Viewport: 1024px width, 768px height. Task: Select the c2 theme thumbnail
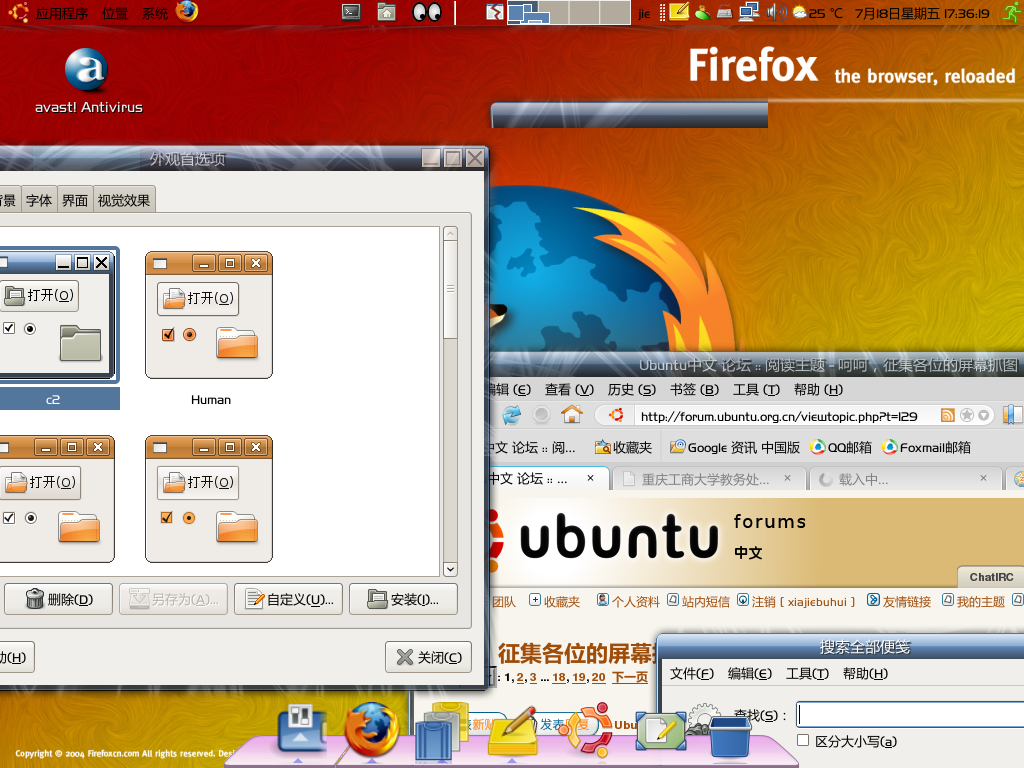[57, 314]
